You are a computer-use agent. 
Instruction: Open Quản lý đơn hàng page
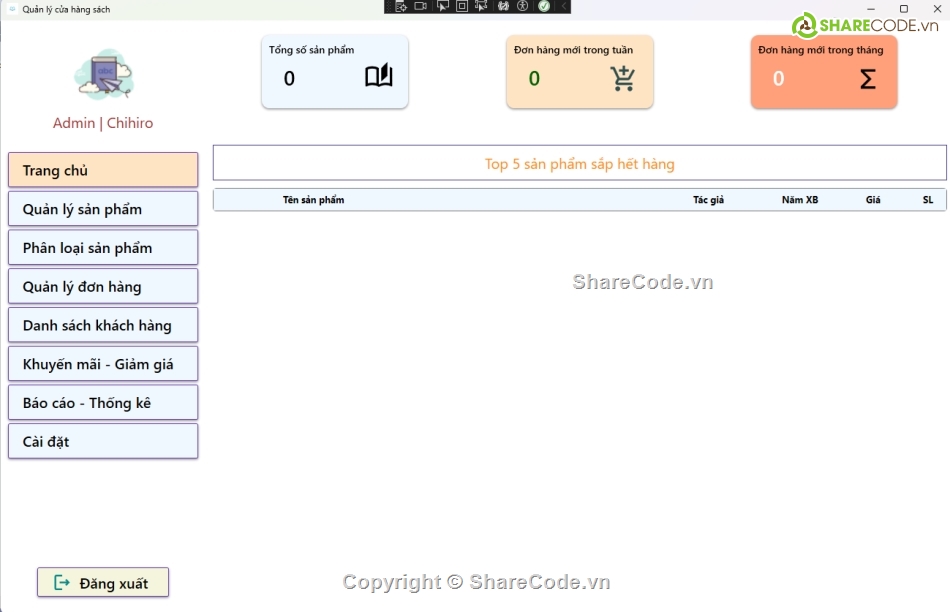[x=103, y=287]
